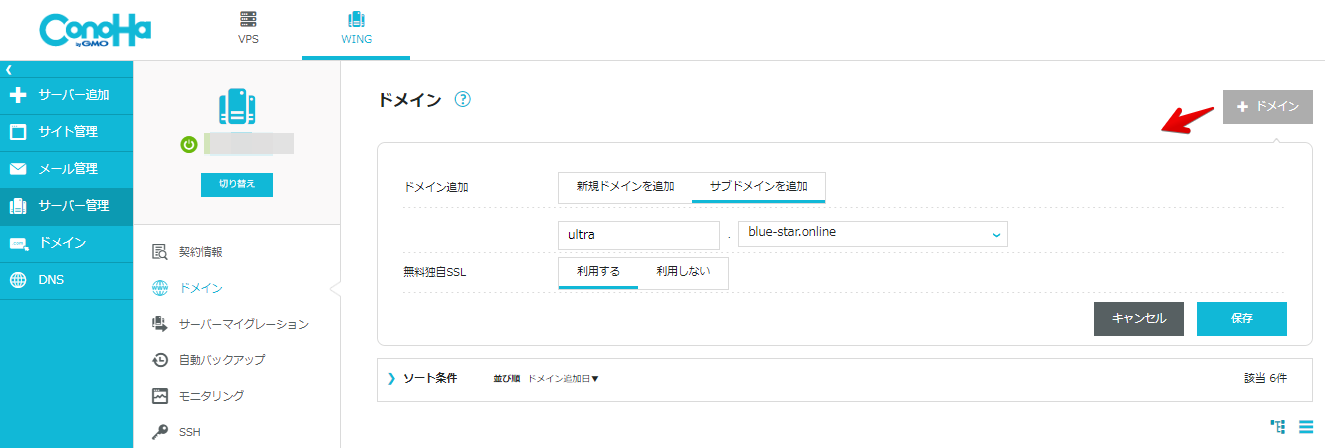Open the WING tab
1325x448 pixels.
pos(356,29)
